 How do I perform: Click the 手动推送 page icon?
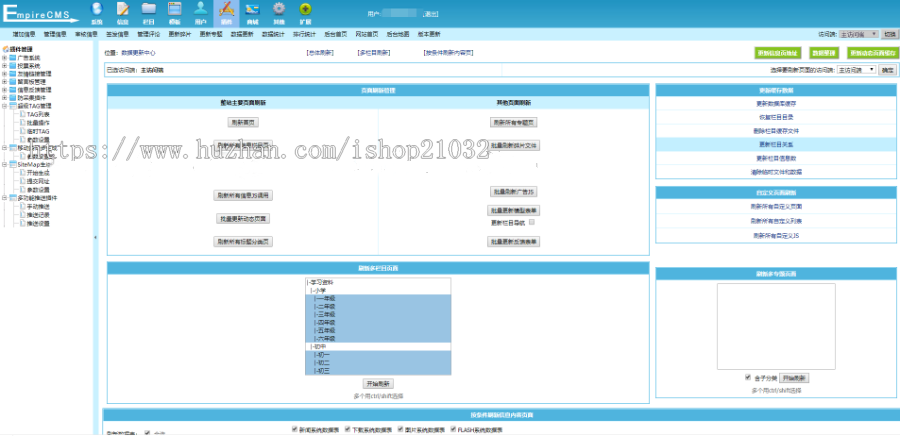click(23, 207)
